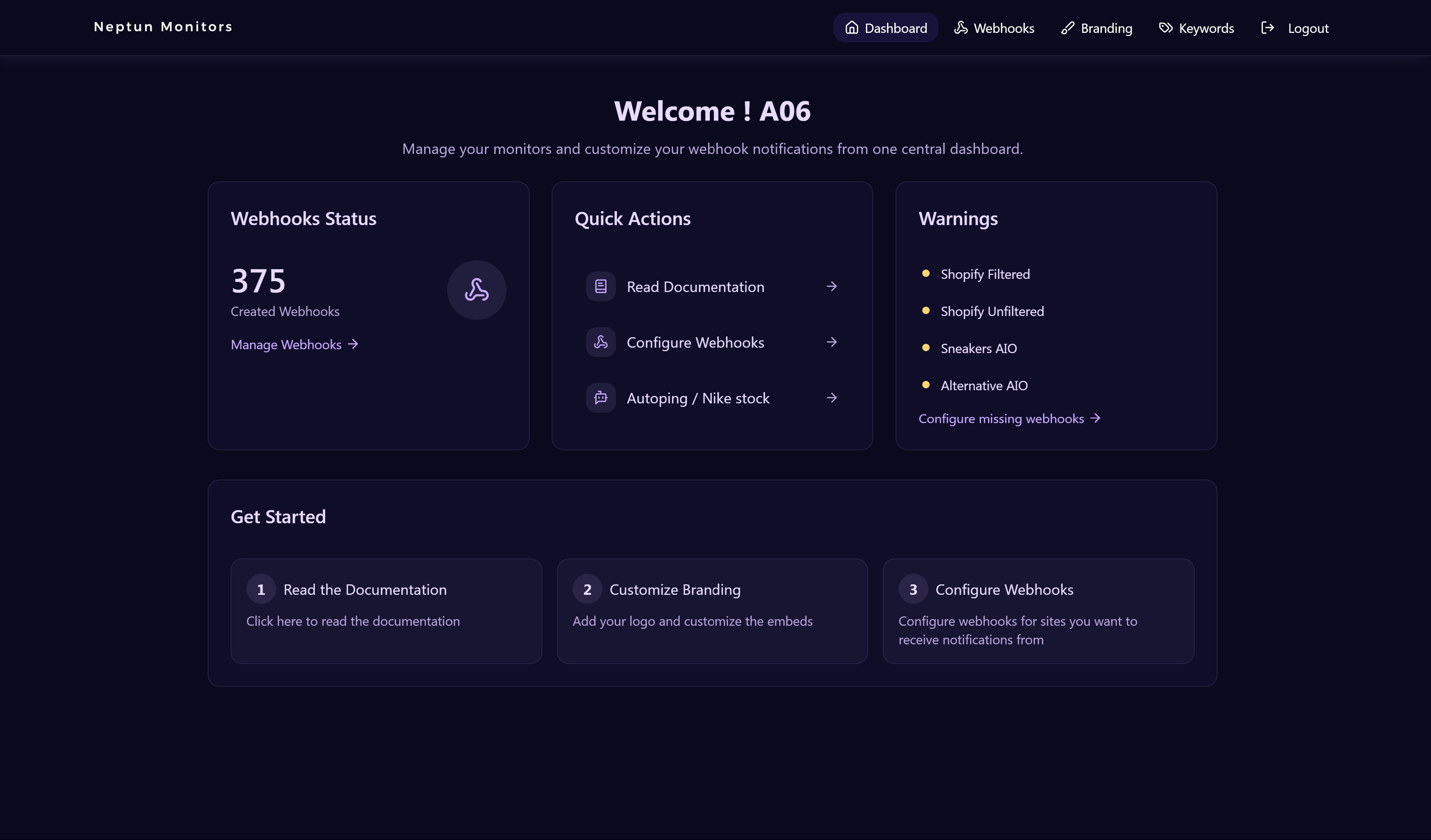This screenshot has height=840, width=1431.
Task: Click the document icon beside Read Documentation
Action: pyautogui.click(x=600, y=287)
